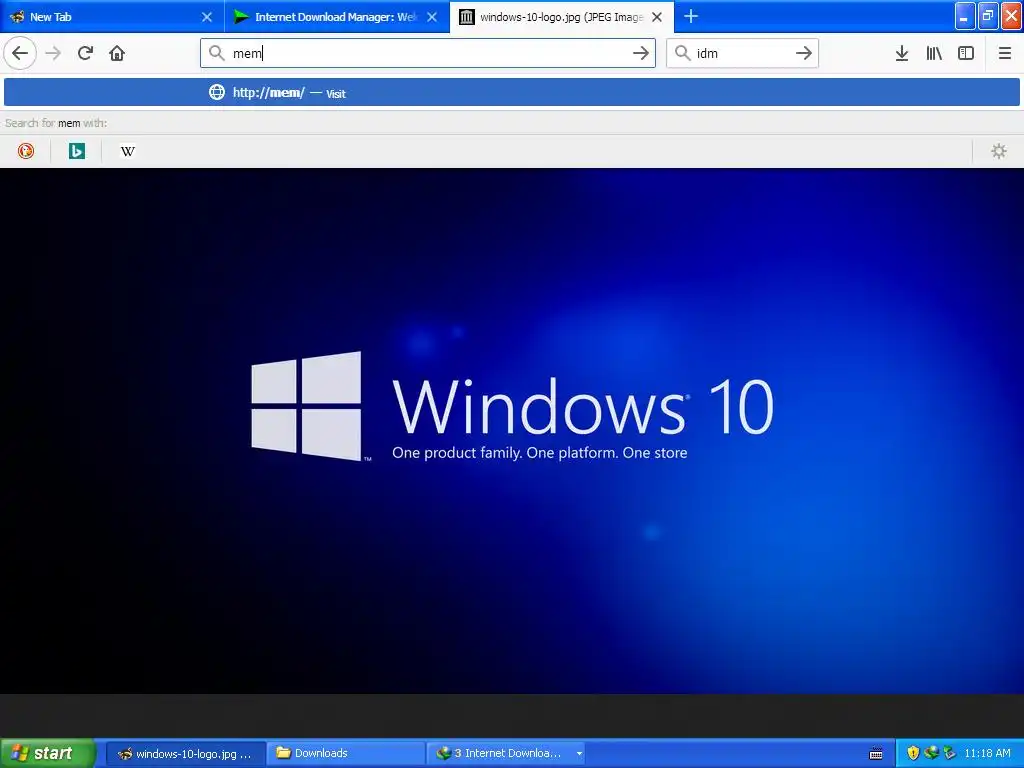Search mem with DuckDuckGo icon

pos(25,151)
